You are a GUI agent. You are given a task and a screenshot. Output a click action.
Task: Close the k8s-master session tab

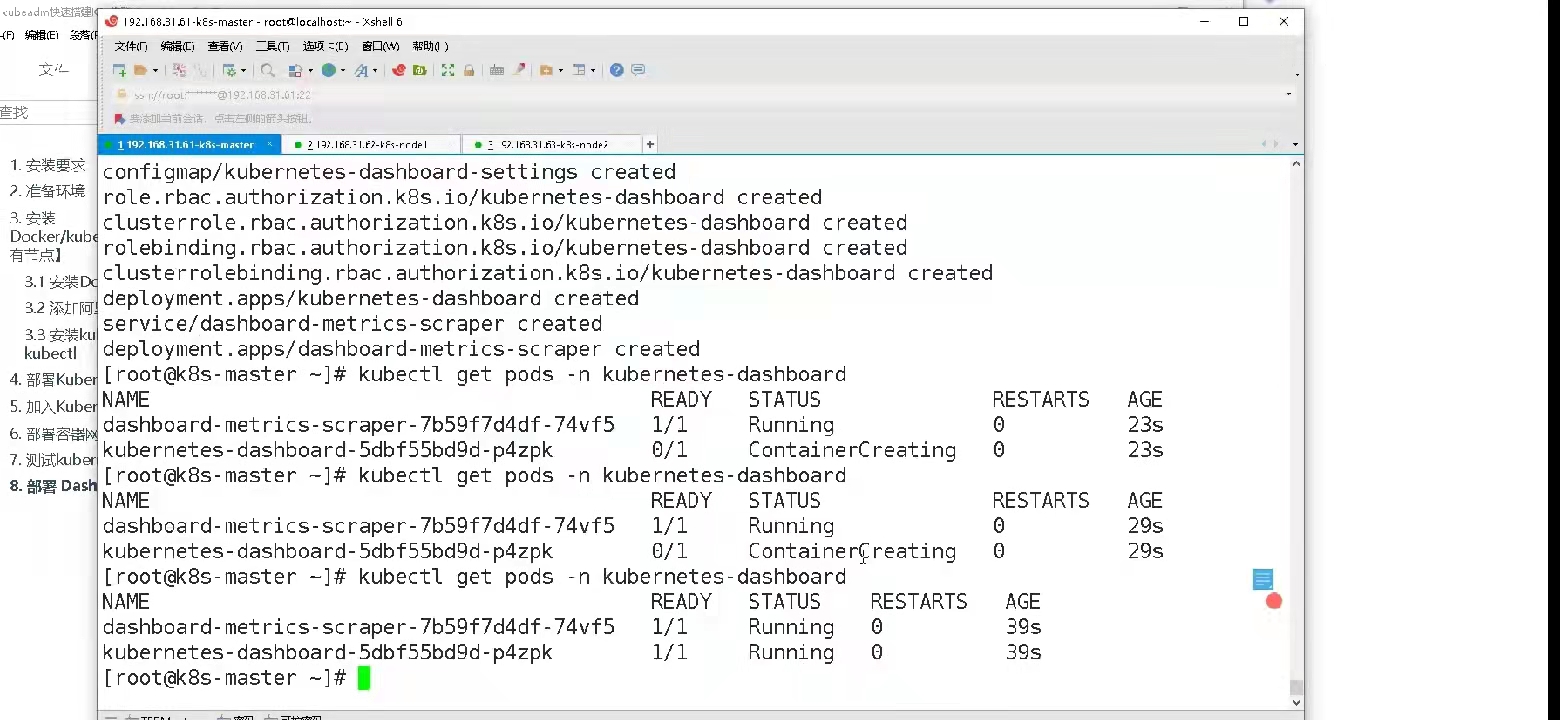click(x=269, y=145)
